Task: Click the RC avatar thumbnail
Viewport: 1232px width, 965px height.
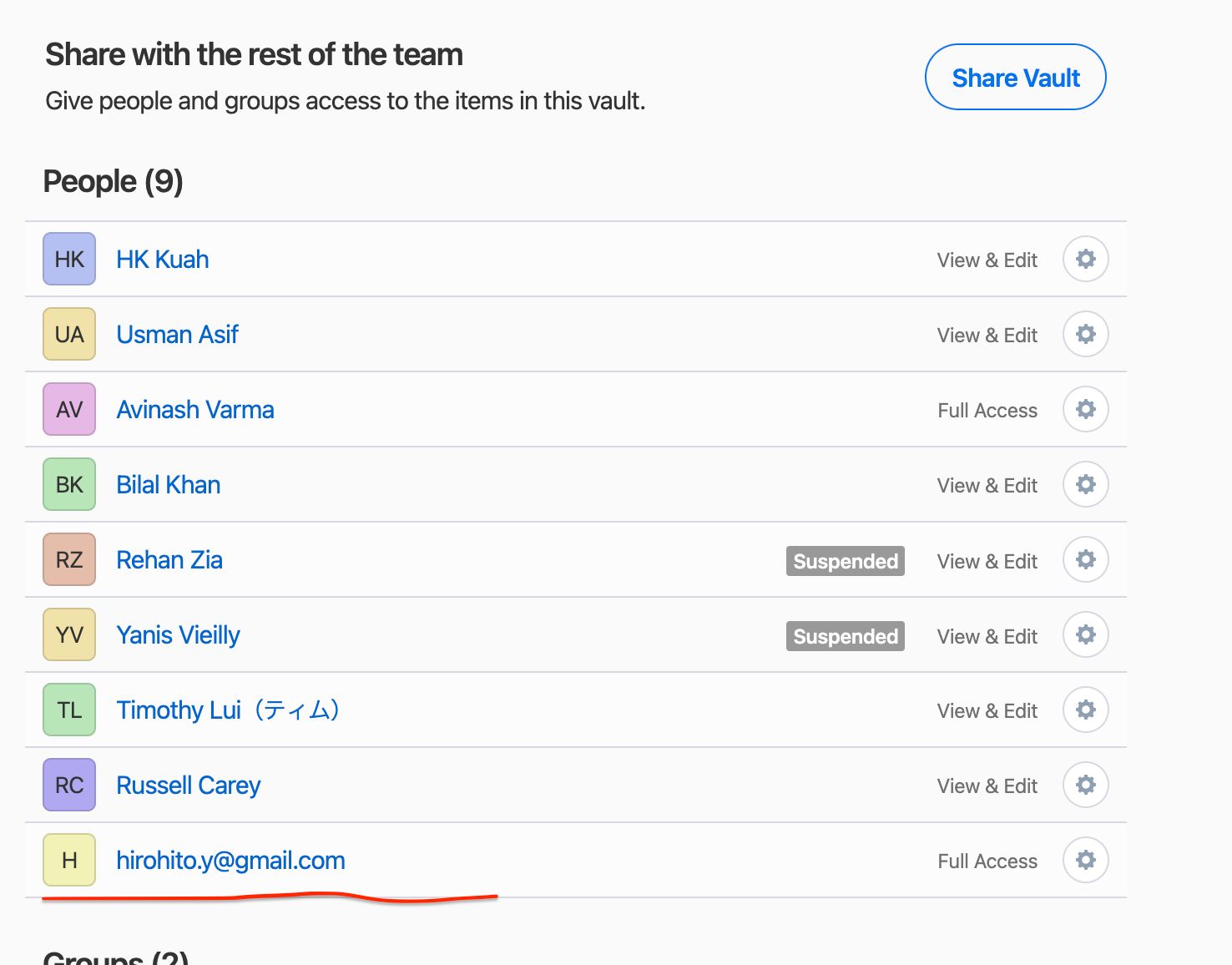Action: tap(69, 785)
